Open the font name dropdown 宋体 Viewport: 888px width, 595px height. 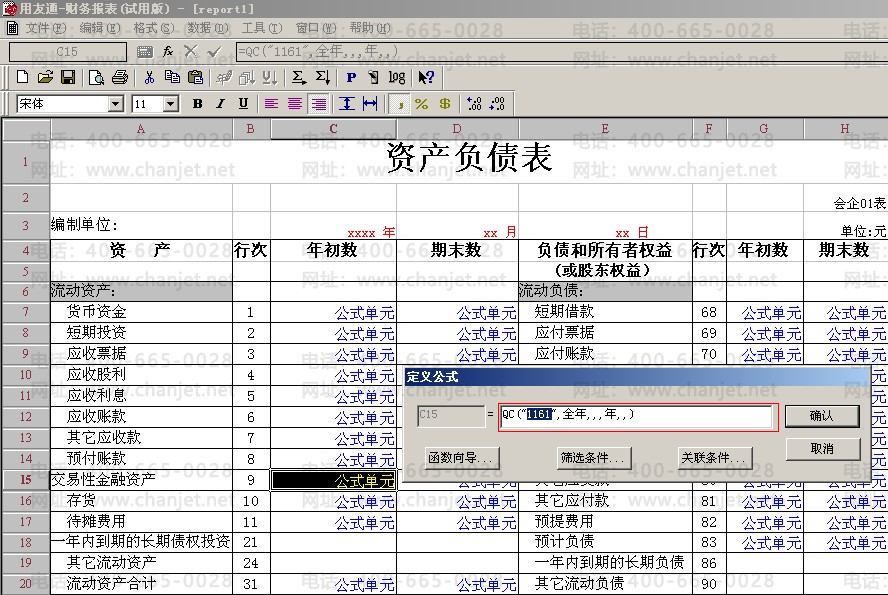point(115,104)
